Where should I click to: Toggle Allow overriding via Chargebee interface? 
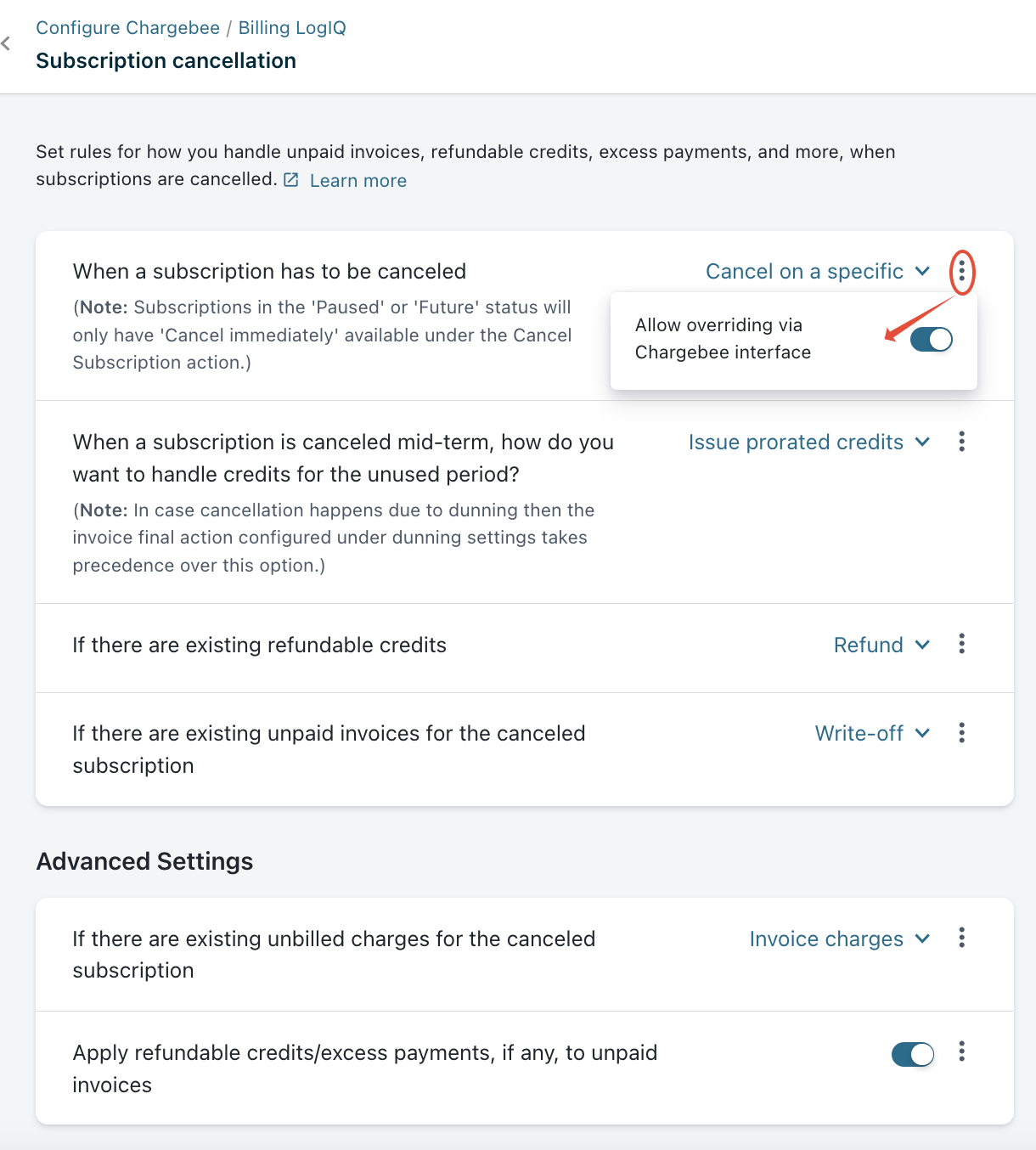[x=931, y=340]
